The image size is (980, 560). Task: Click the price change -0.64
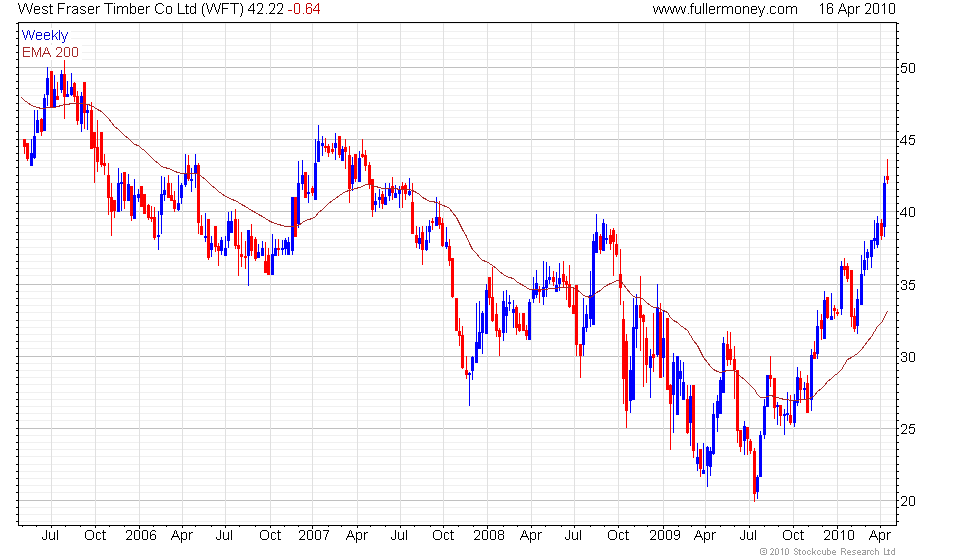(304, 9)
